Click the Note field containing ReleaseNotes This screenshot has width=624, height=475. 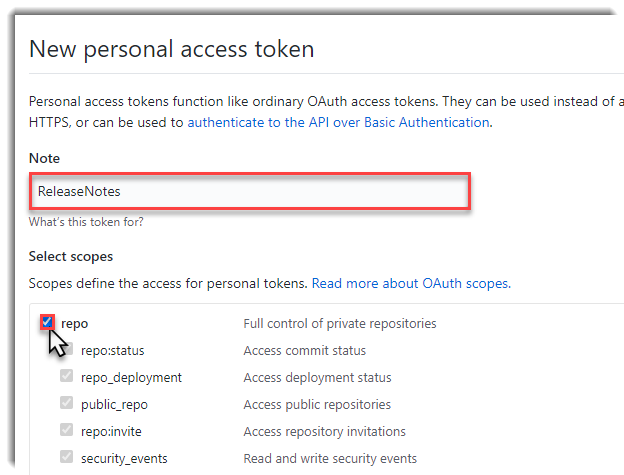pyautogui.click(x=250, y=191)
